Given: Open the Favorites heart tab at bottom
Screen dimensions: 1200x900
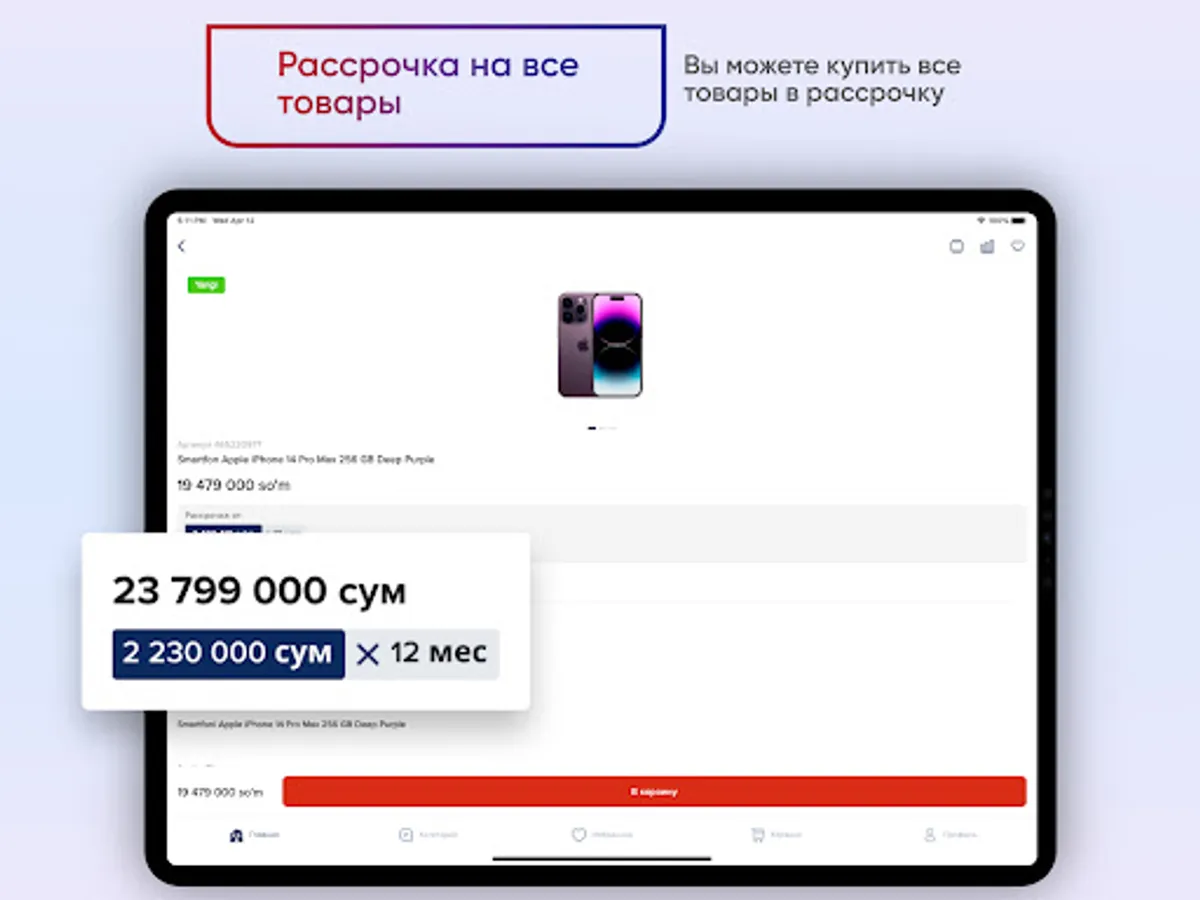Looking at the screenshot, I should tap(601, 835).
